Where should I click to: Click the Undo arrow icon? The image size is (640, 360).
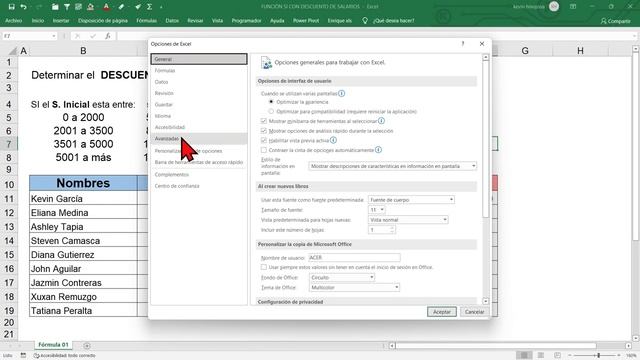(x=23, y=7)
